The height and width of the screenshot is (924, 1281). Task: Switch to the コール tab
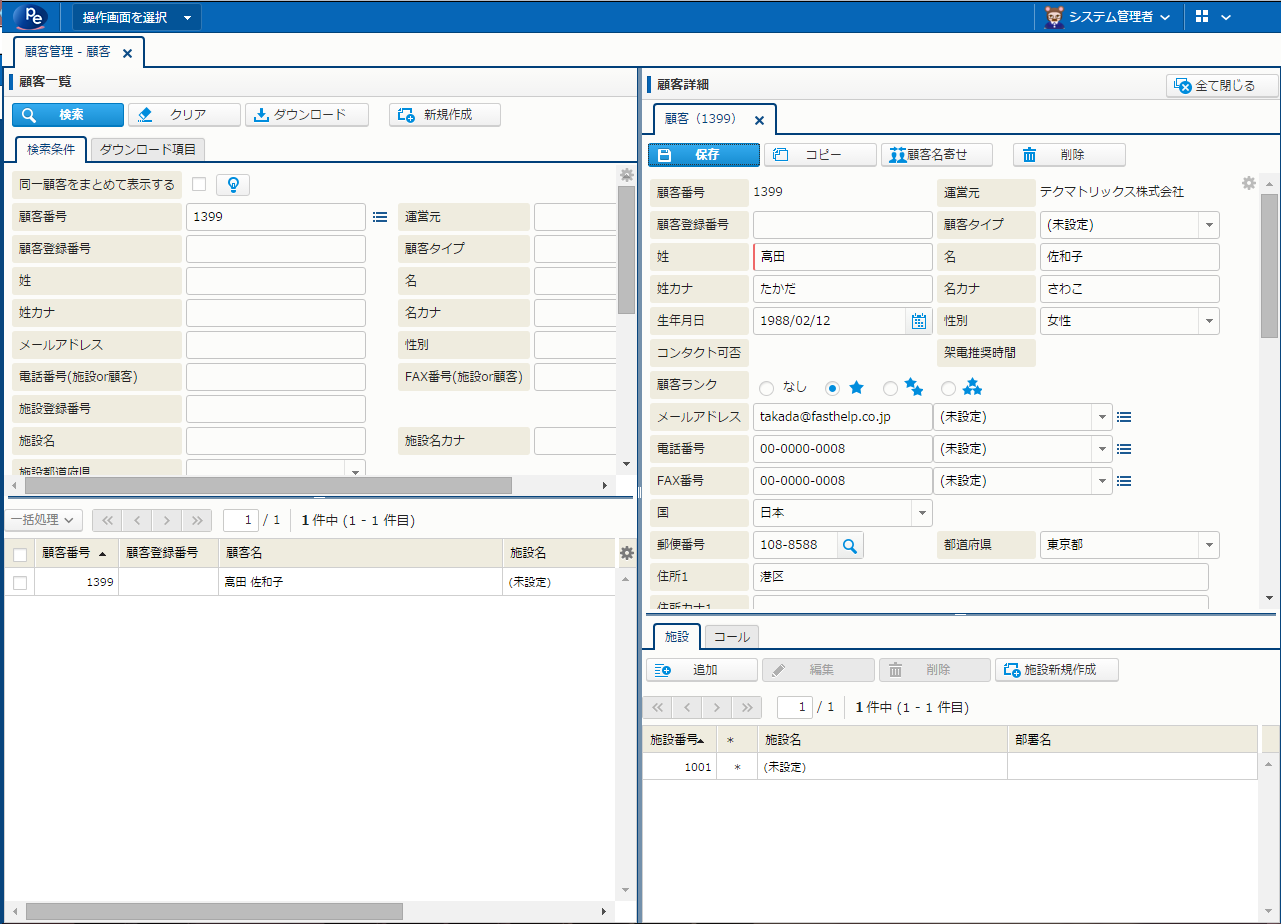(732, 637)
